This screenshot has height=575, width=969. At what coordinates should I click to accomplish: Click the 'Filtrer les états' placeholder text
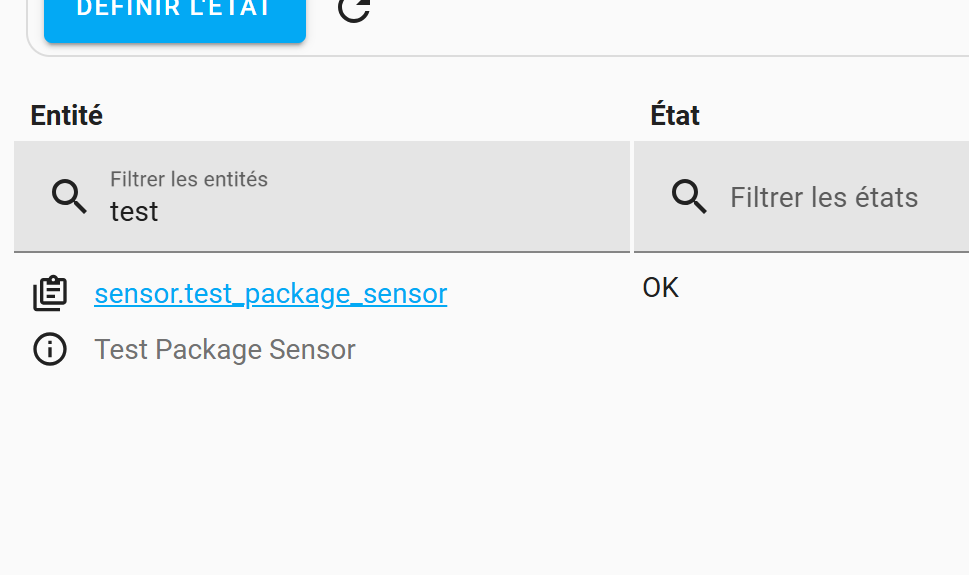tap(824, 198)
